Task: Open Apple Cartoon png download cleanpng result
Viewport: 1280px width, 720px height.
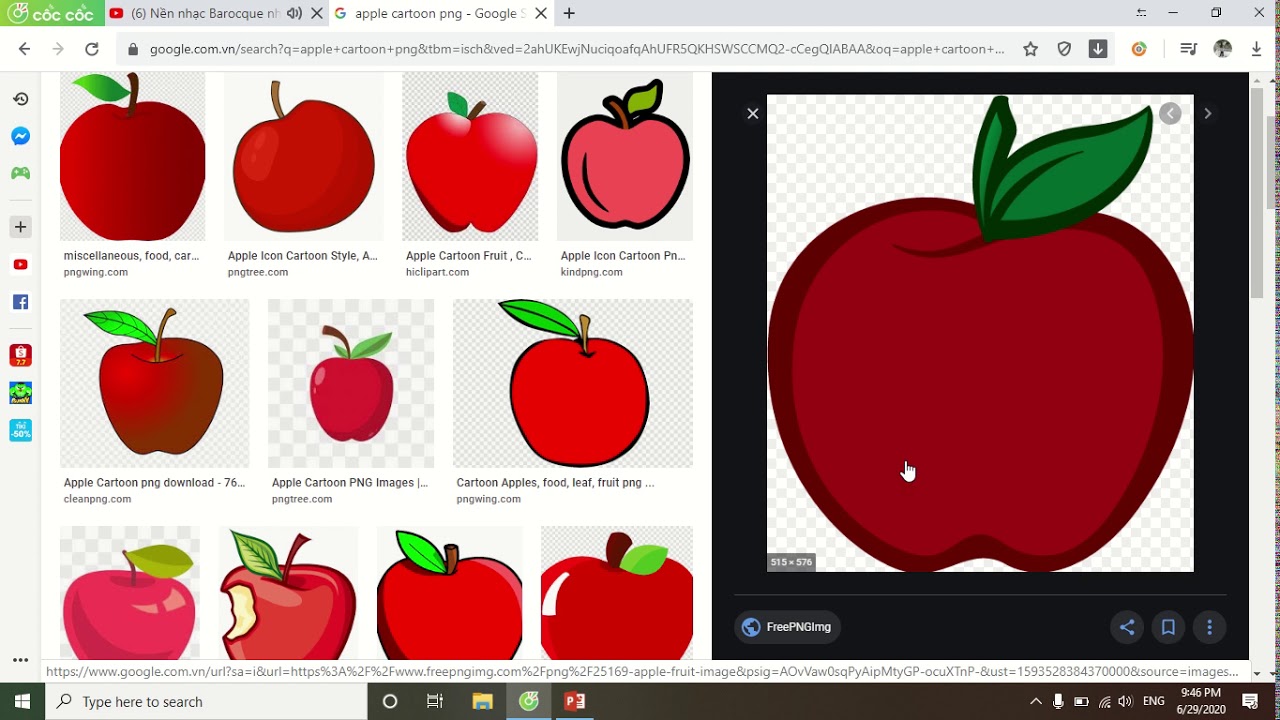Action: click(154, 483)
